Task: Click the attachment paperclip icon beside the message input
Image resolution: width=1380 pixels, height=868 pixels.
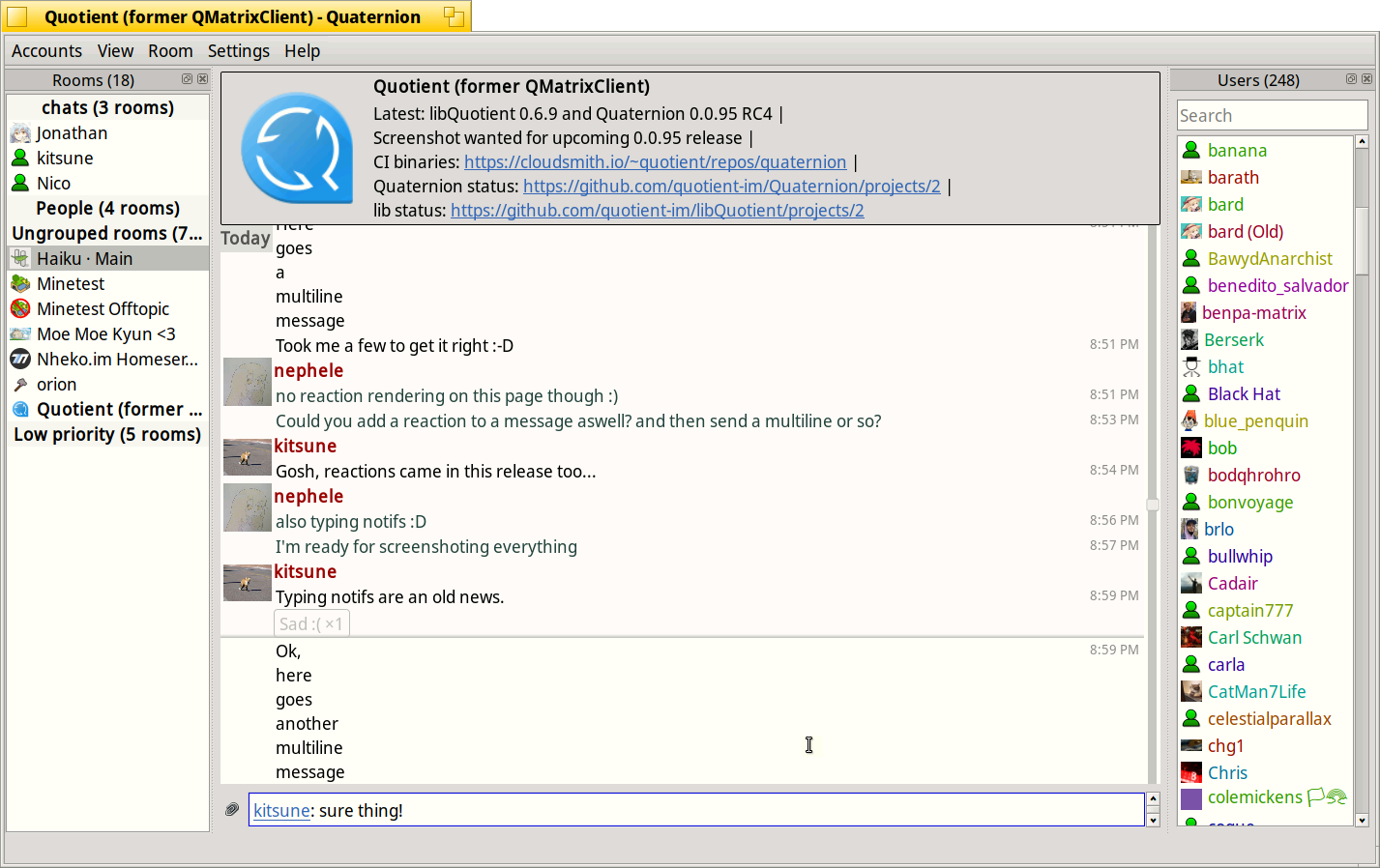Action: 232,809
